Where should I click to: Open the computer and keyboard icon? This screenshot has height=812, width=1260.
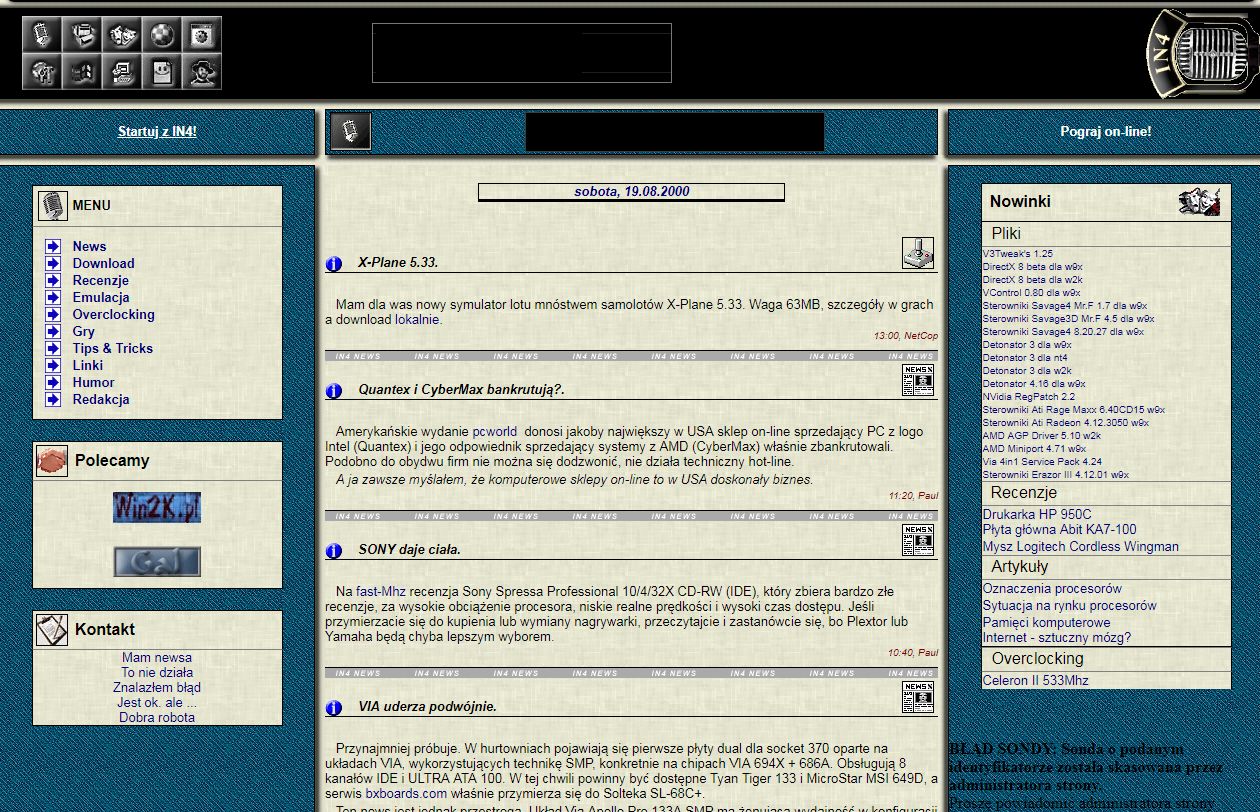tap(122, 72)
